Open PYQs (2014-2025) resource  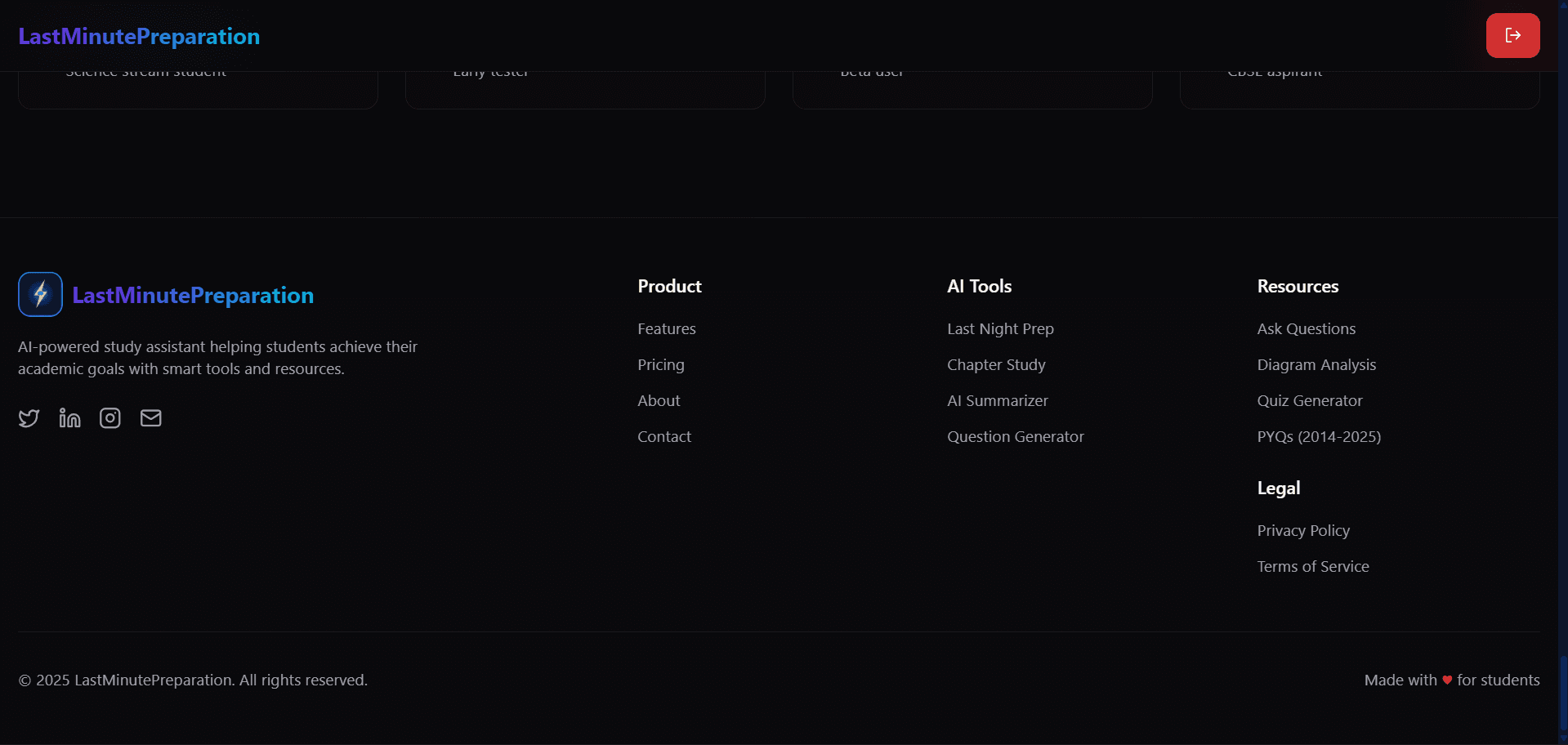1319,436
